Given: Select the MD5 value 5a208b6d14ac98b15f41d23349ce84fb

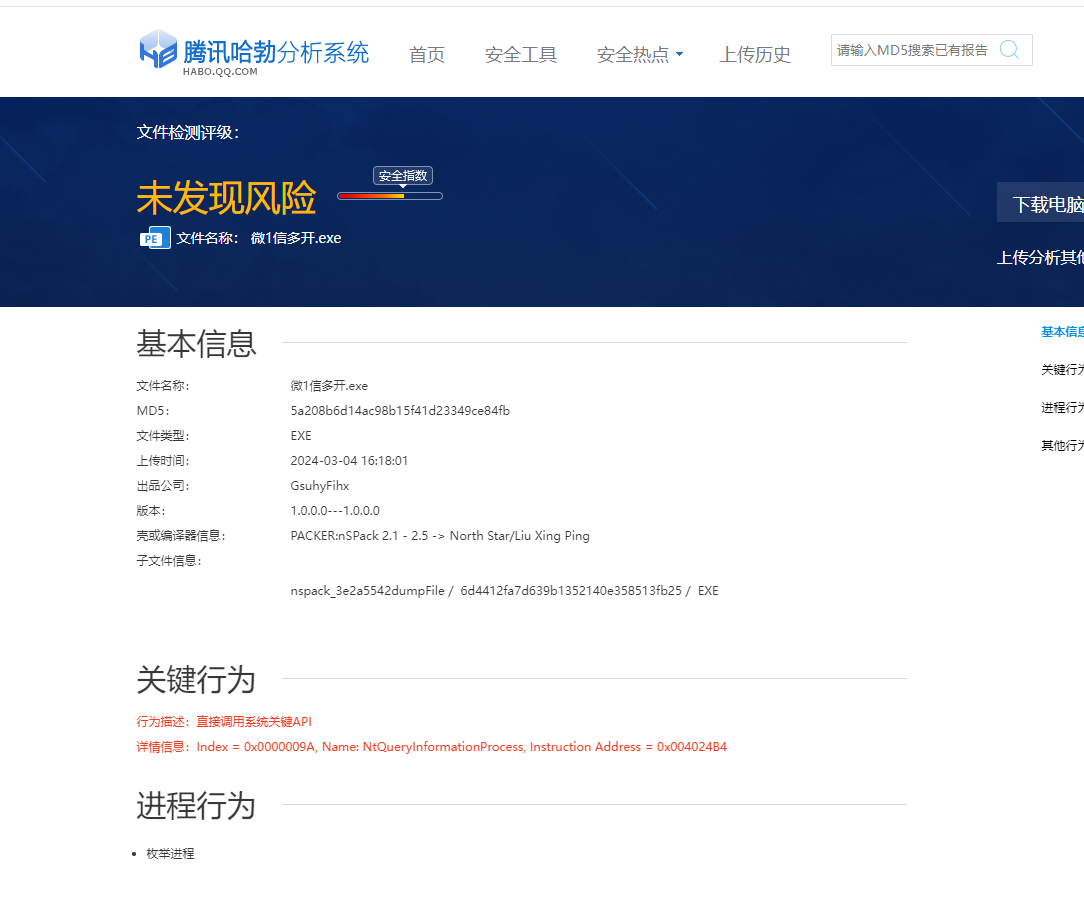Looking at the screenshot, I should [x=400, y=411].
